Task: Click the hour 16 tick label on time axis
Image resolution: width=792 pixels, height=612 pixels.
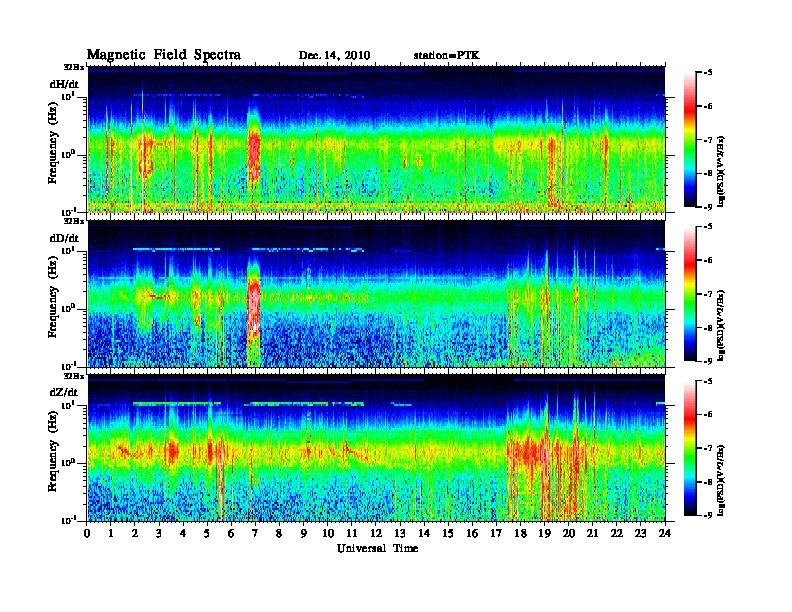Action: [x=472, y=534]
